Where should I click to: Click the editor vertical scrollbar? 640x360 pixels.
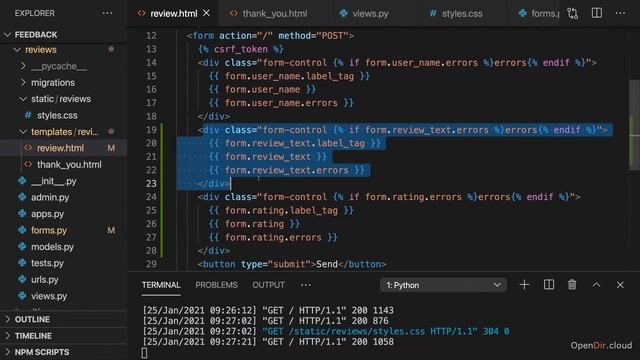click(x=634, y=124)
